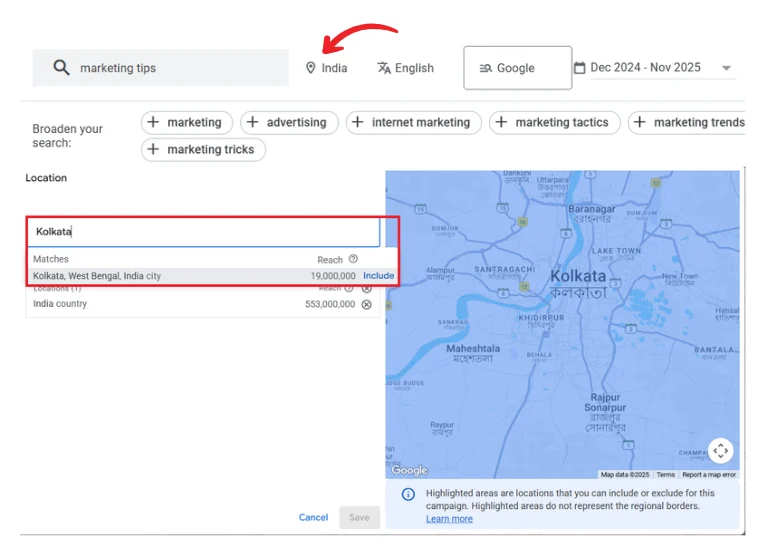Click the Reach help question mark icon
This screenshot has height=559, width=770.
[353, 259]
